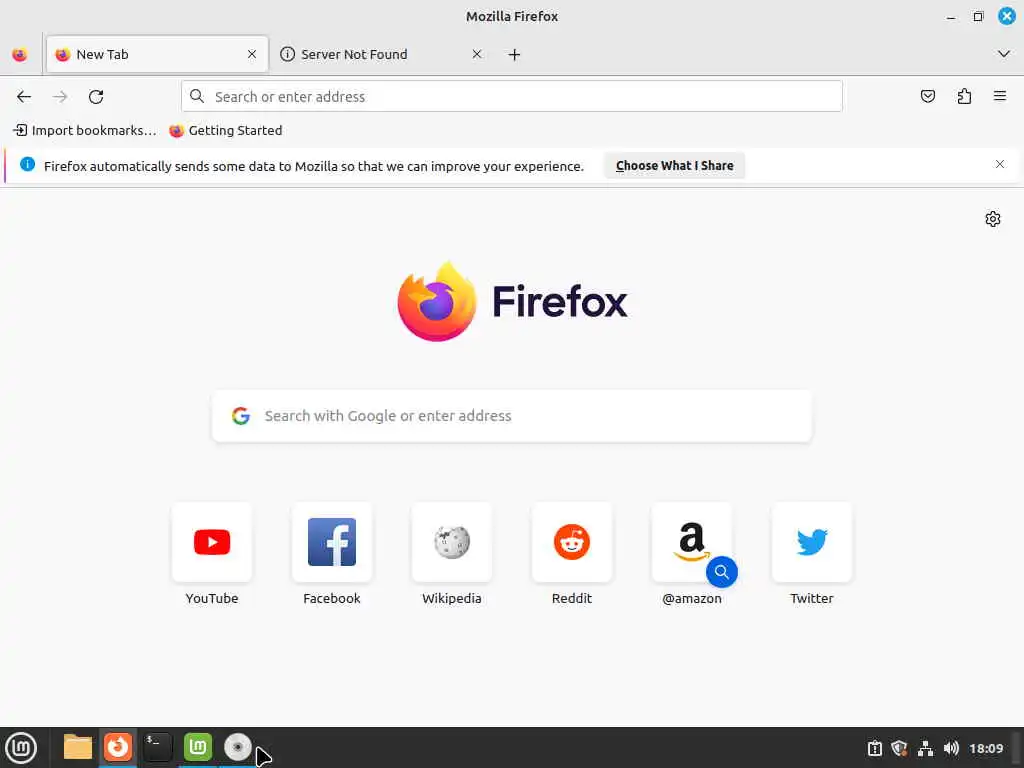Open the pinned Firefox View tab

pyautogui.click(x=20, y=55)
